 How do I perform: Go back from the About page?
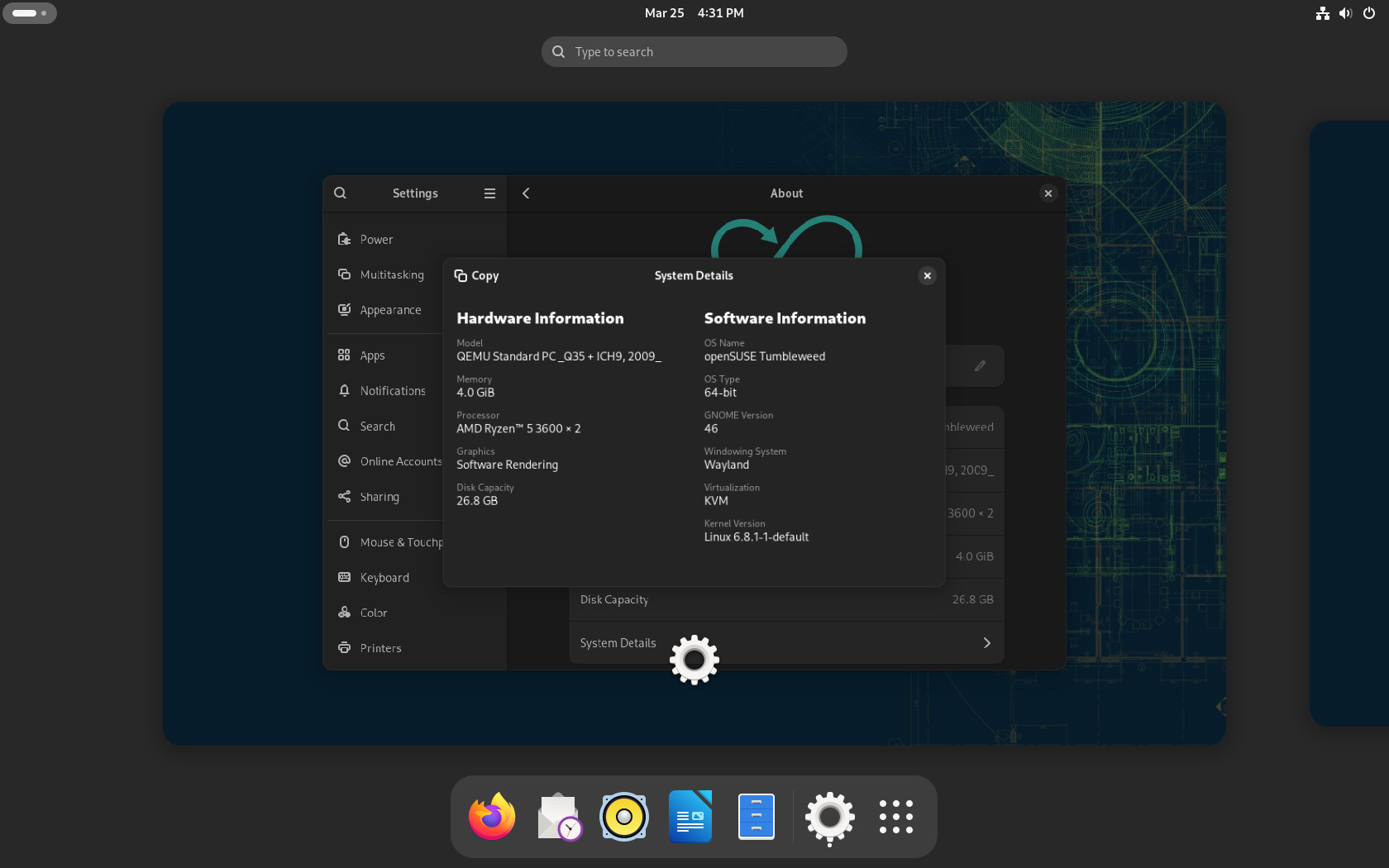click(526, 193)
